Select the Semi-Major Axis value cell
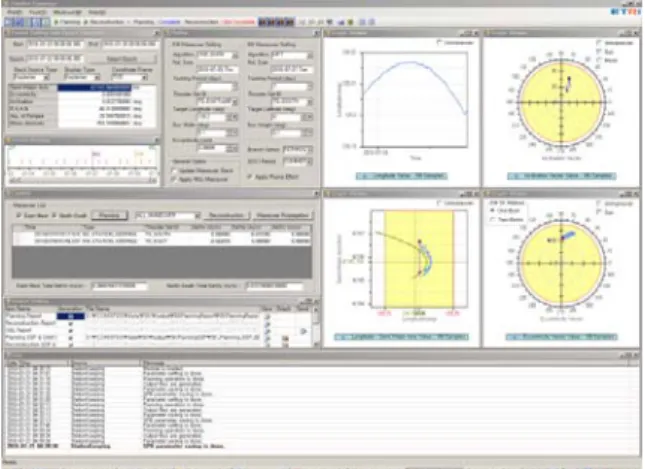This screenshot has width=645, height=469. point(95,88)
